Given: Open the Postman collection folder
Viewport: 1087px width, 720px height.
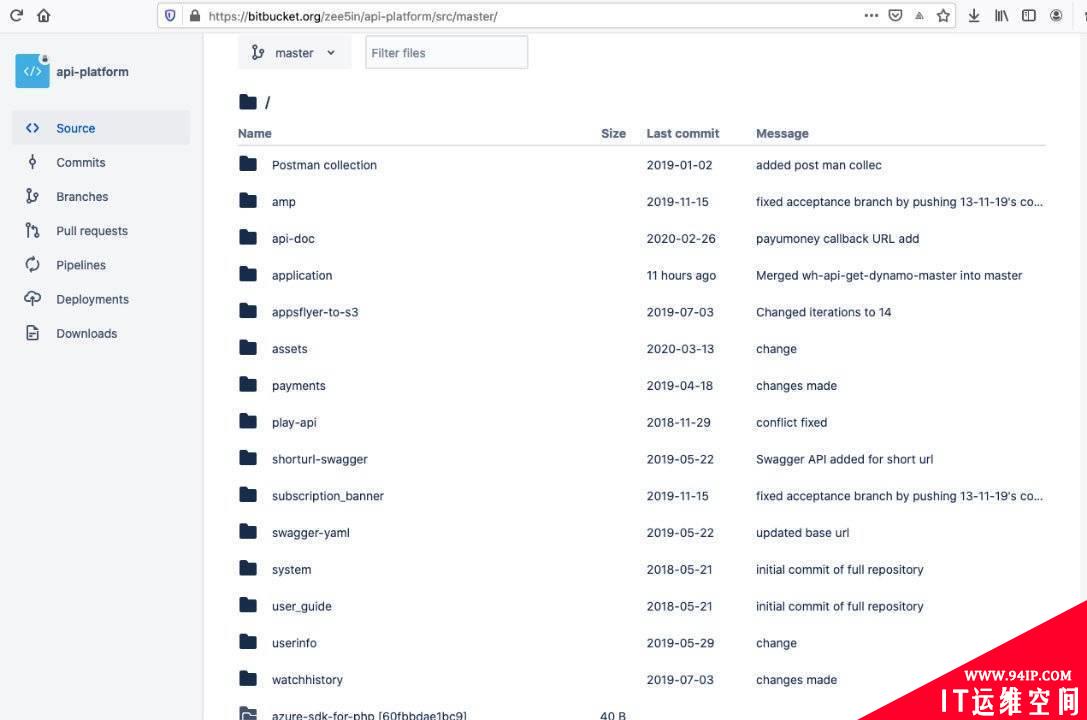Looking at the screenshot, I should tap(324, 165).
